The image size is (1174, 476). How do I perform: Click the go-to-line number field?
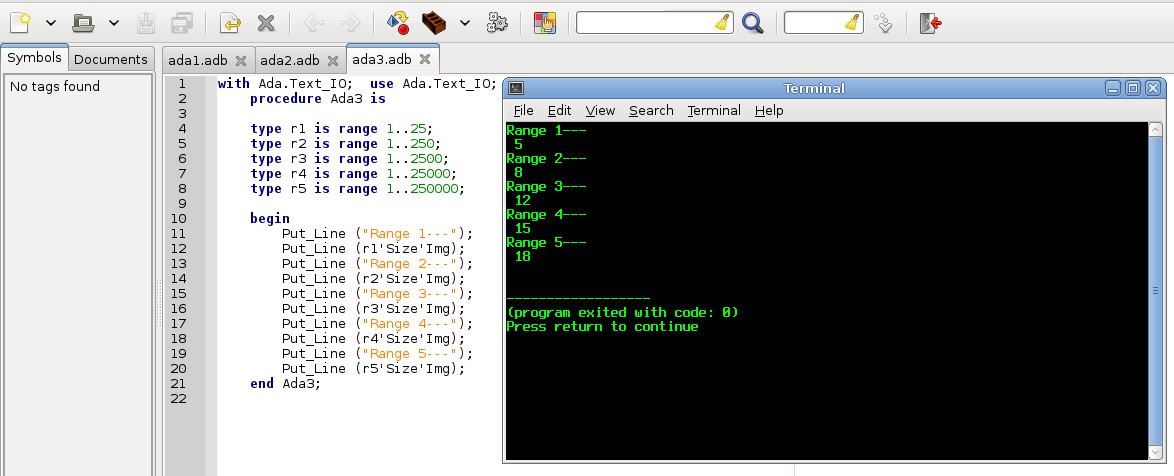(x=815, y=22)
